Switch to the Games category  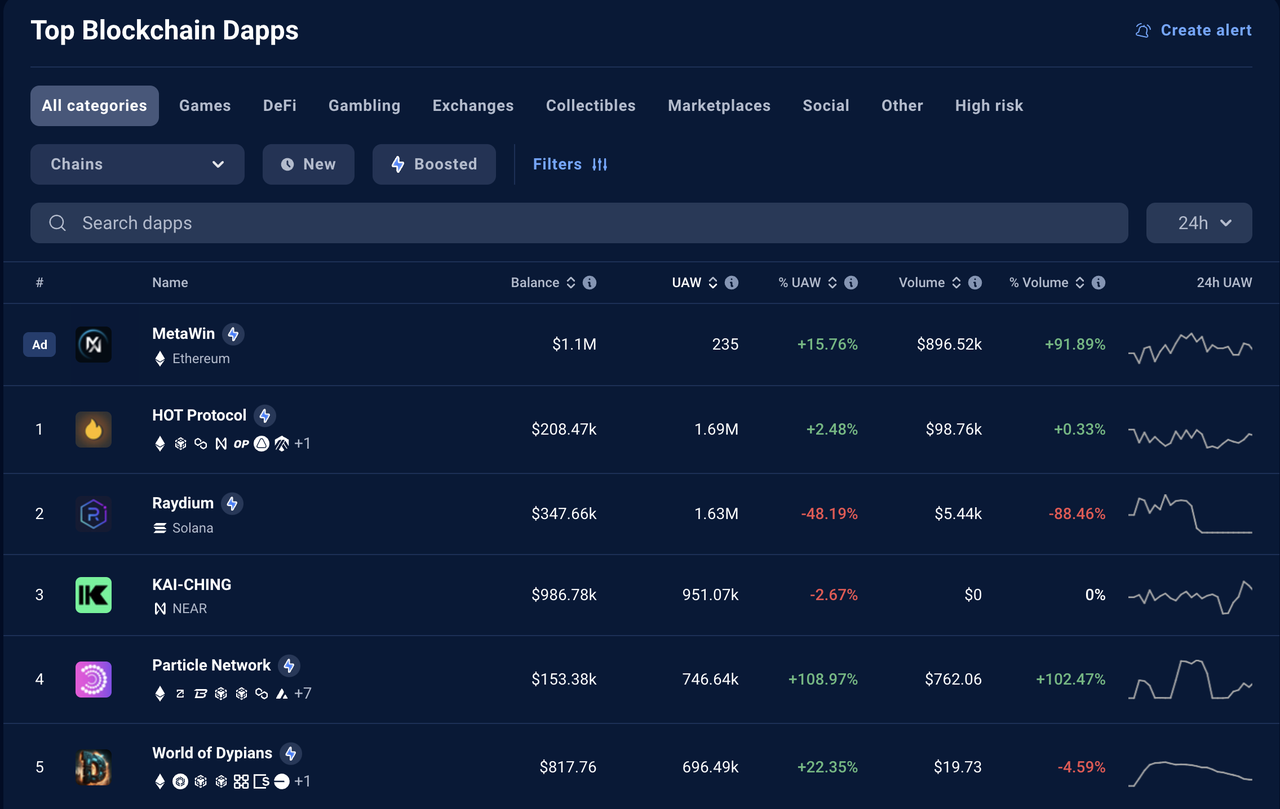(x=205, y=105)
